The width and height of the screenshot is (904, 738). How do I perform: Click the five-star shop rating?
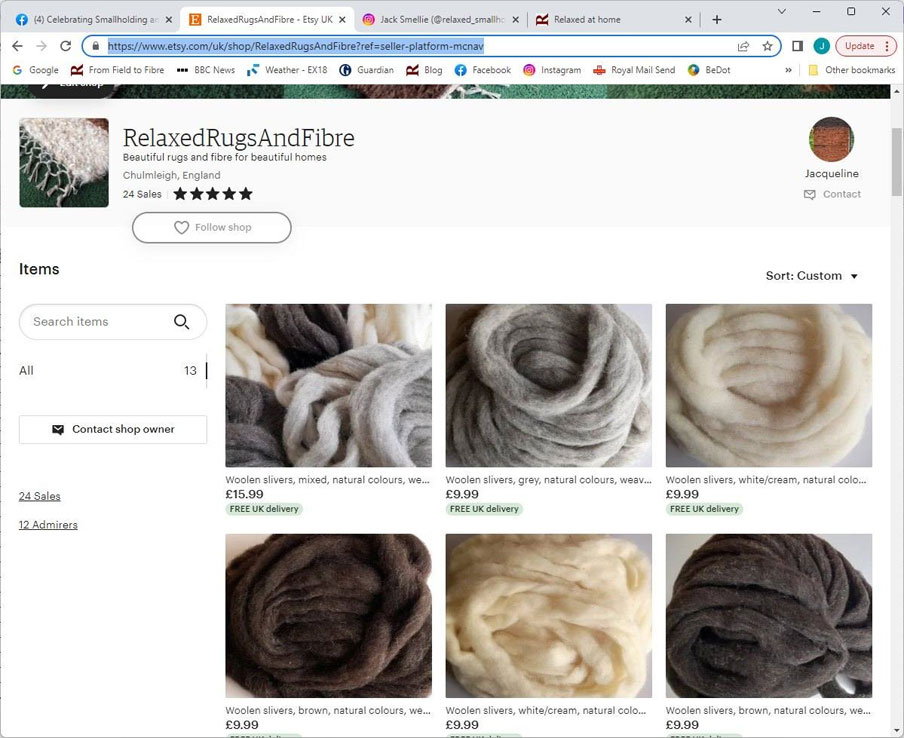[213, 194]
